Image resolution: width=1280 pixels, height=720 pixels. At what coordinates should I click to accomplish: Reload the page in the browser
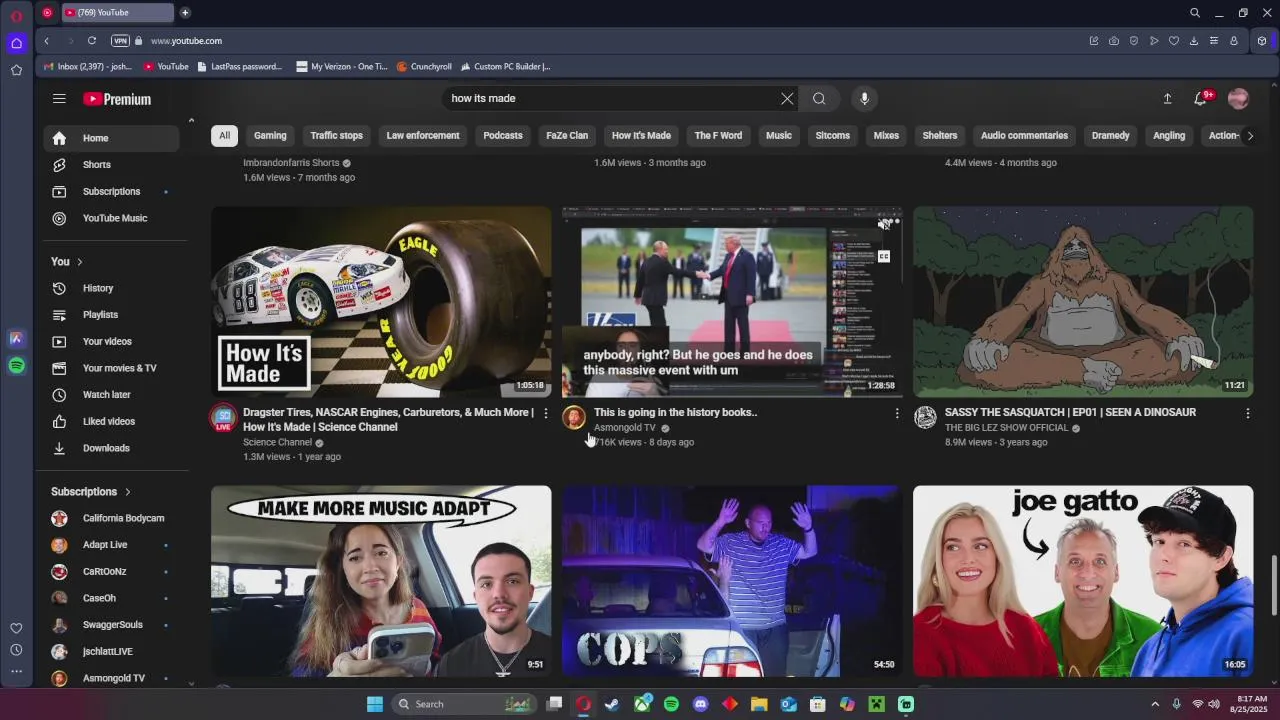(x=91, y=41)
